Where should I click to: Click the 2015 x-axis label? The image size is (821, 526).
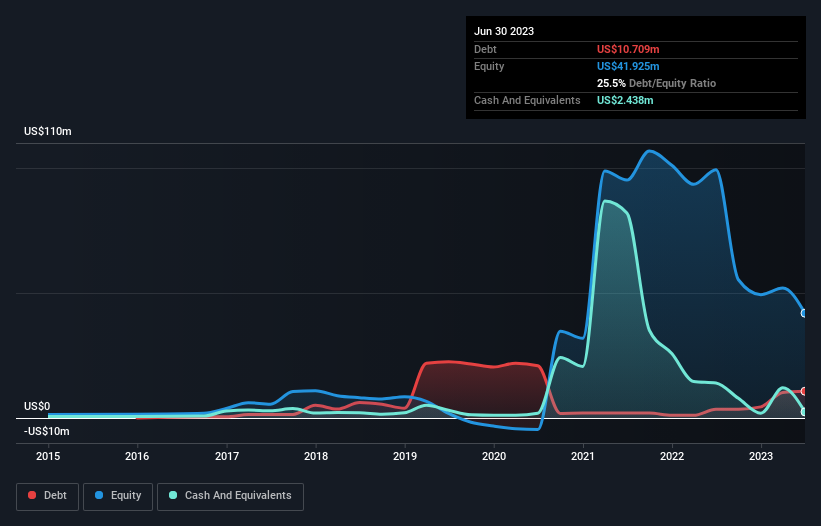pyautogui.click(x=48, y=456)
